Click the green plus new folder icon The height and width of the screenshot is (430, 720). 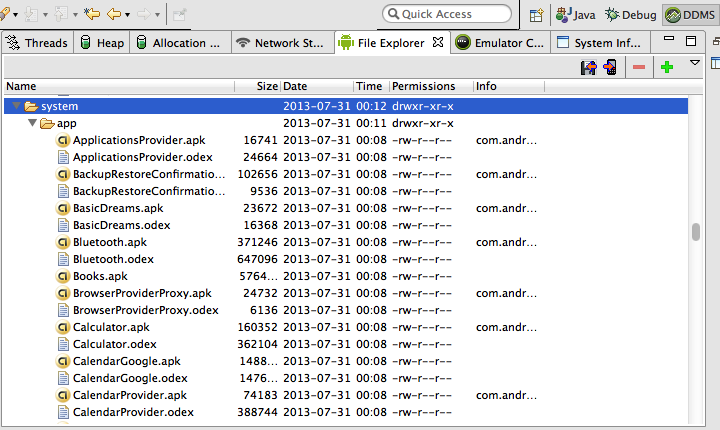(667, 68)
